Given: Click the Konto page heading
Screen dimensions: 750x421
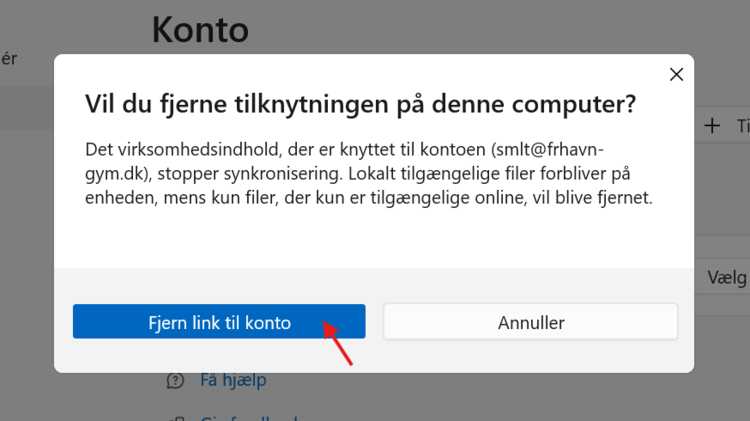Looking at the screenshot, I should coord(200,28).
